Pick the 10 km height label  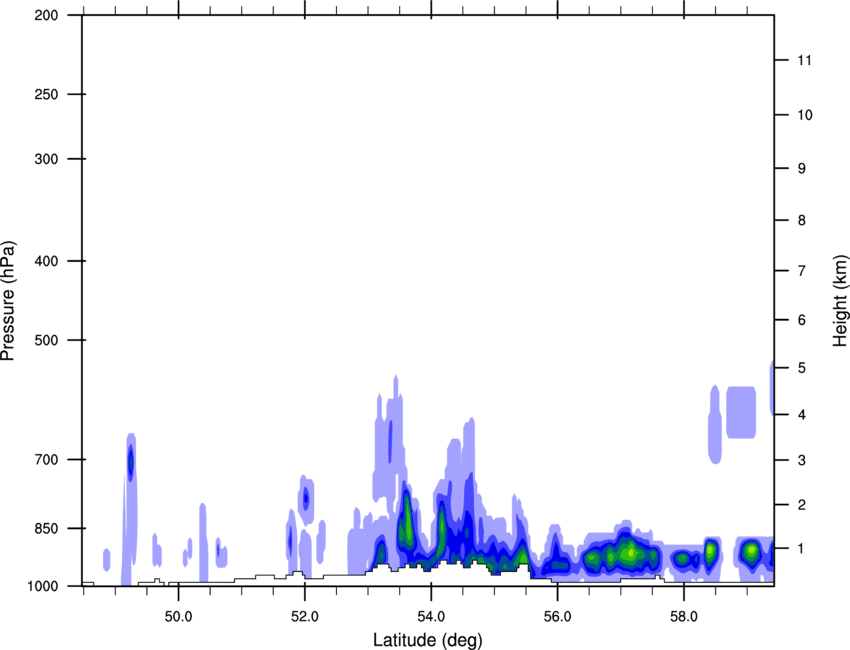point(805,115)
